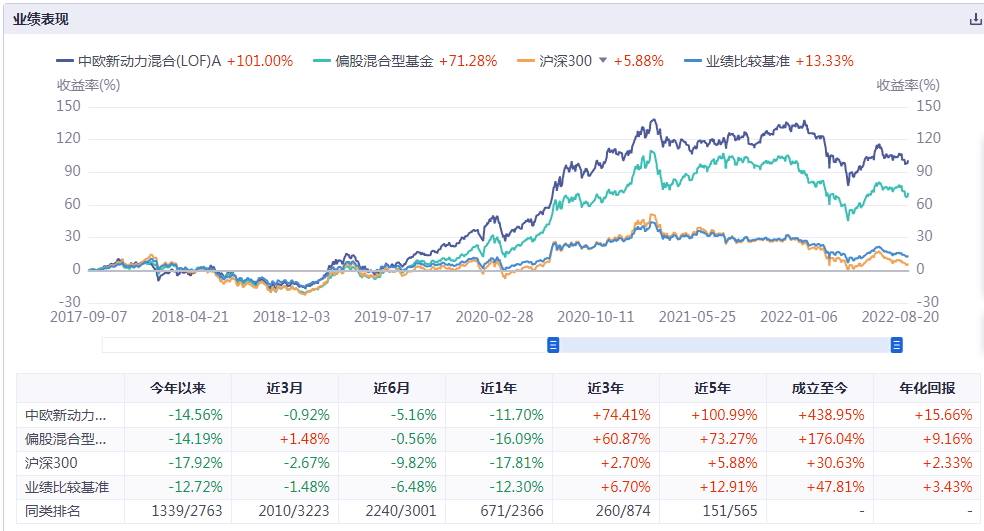Click the download icon beside 业绩表现

[975, 19]
